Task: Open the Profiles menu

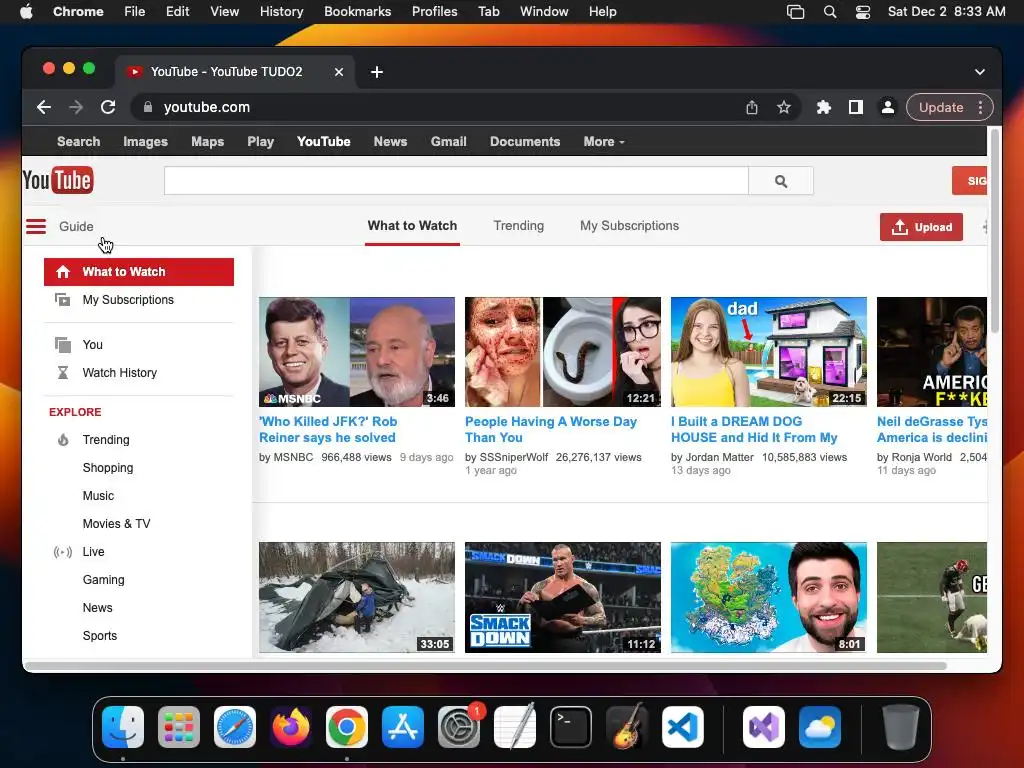Action: [434, 12]
